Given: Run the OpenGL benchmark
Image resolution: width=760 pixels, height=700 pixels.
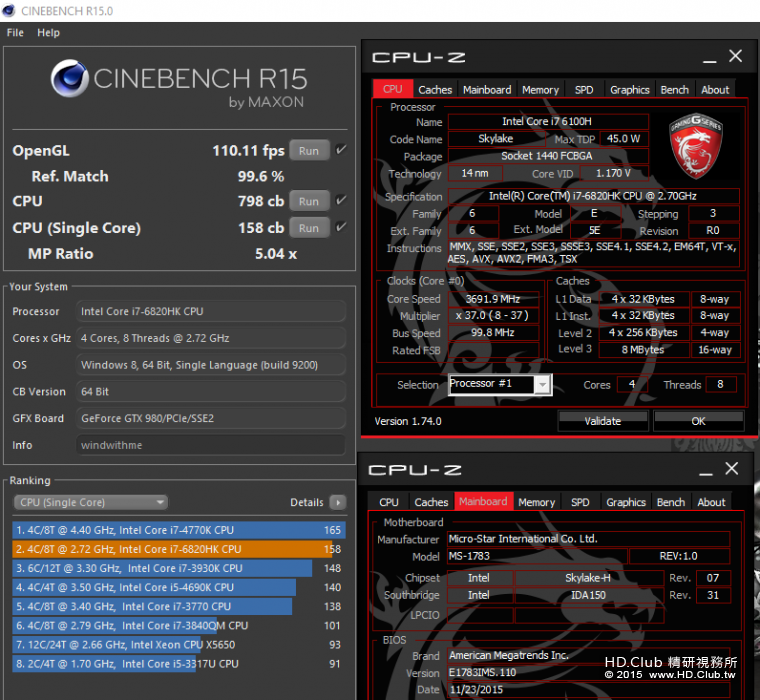Looking at the screenshot, I should pyautogui.click(x=309, y=151).
